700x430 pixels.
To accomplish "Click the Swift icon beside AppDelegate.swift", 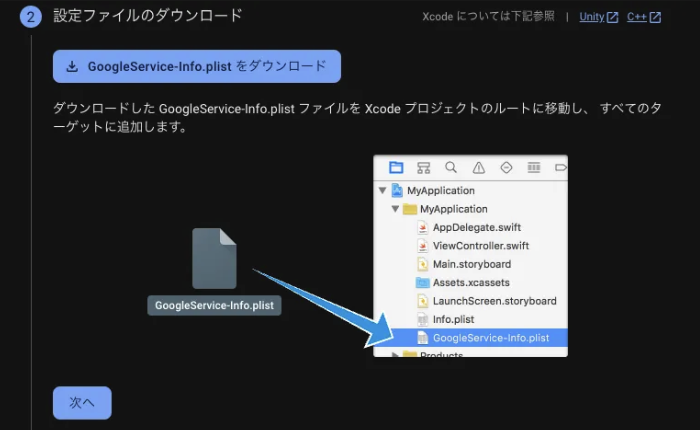I will [422, 227].
